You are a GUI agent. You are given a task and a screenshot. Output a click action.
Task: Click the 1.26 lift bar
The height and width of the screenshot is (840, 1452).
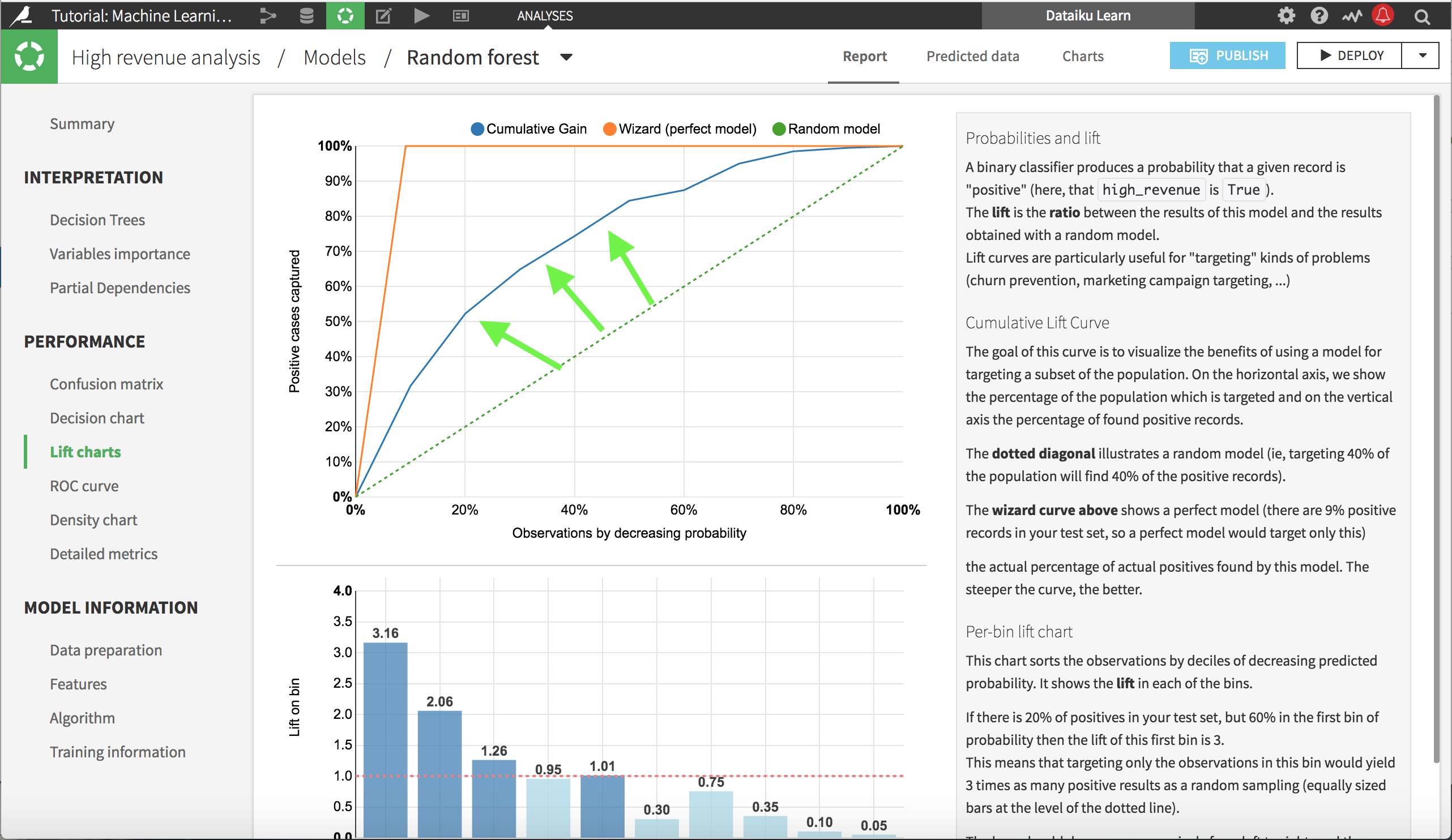[x=494, y=799]
